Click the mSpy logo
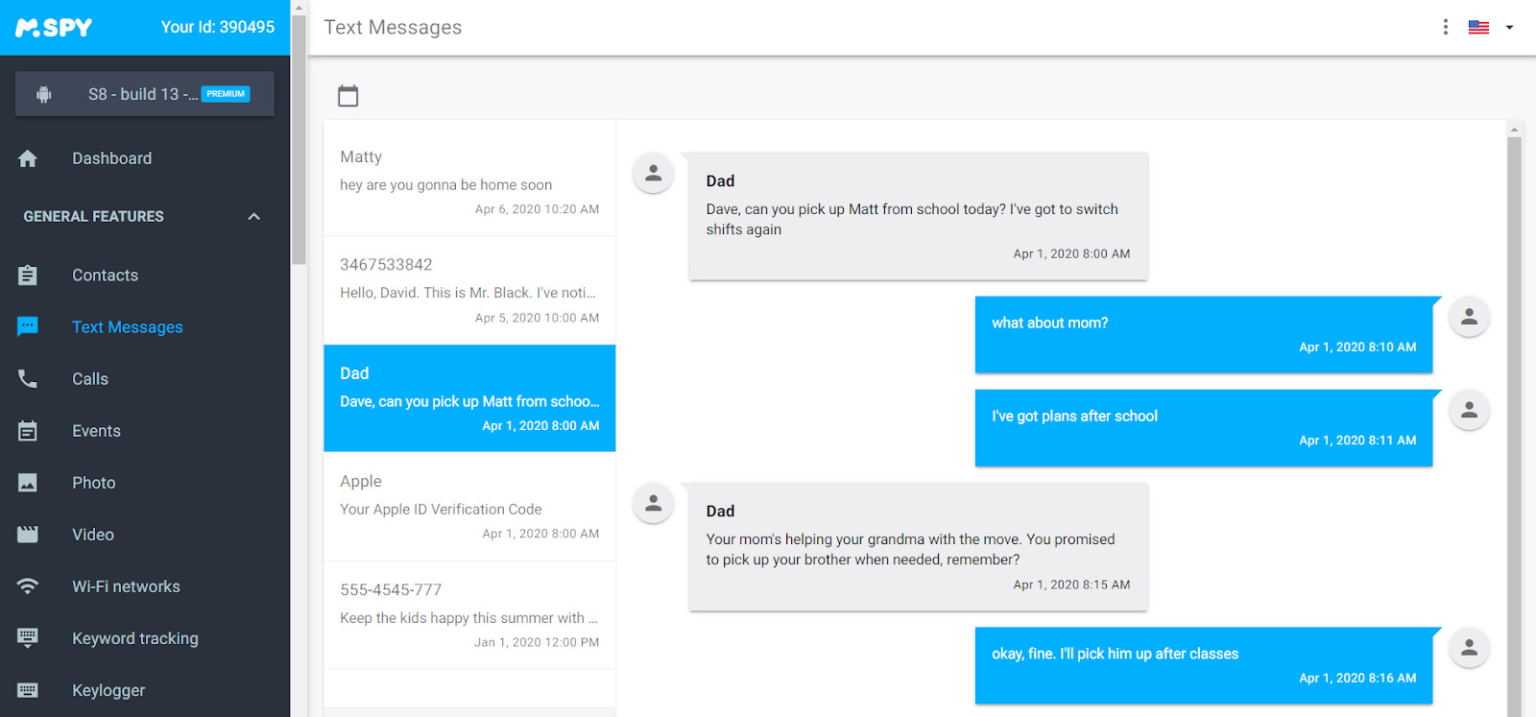 coord(54,27)
